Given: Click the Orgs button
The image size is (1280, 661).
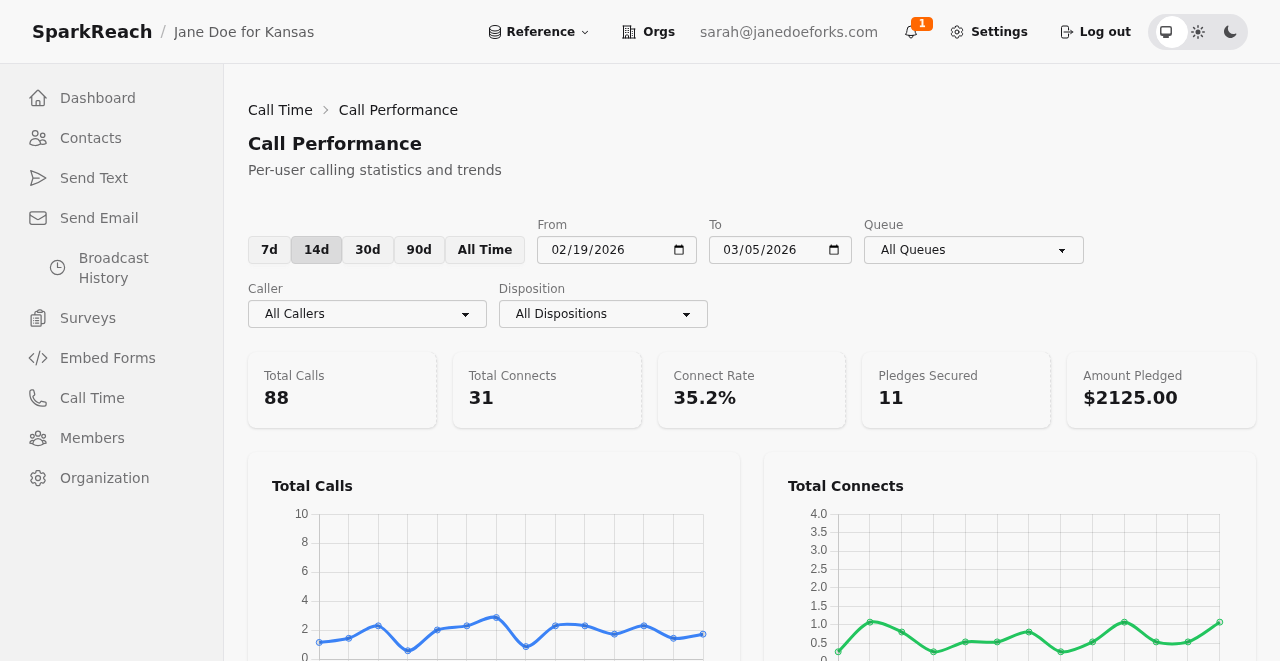Looking at the screenshot, I should (x=648, y=32).
